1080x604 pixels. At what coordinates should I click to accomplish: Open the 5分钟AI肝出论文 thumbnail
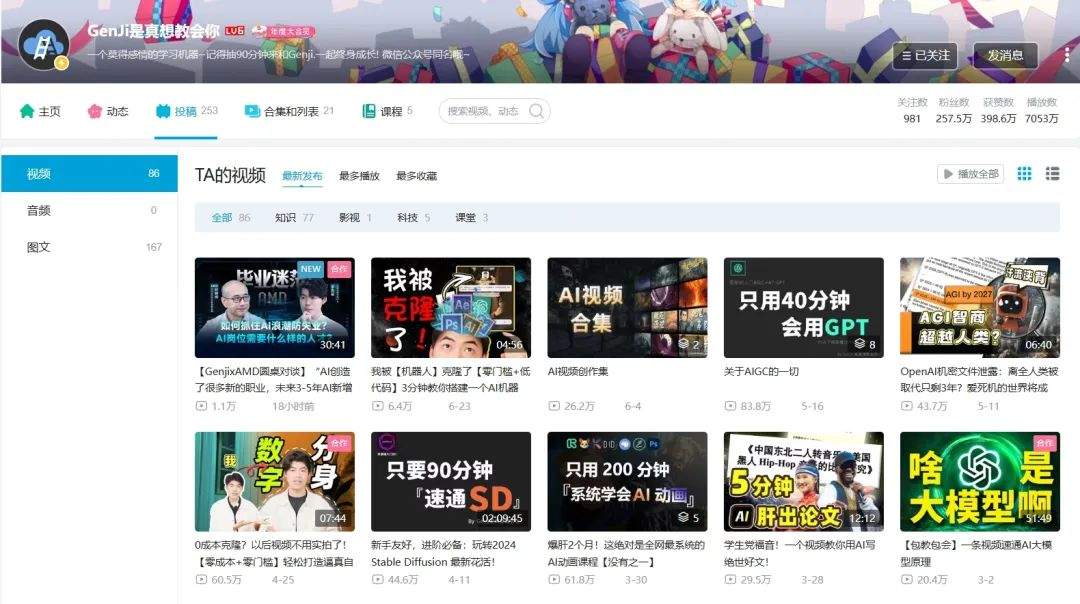click(803, 481)
